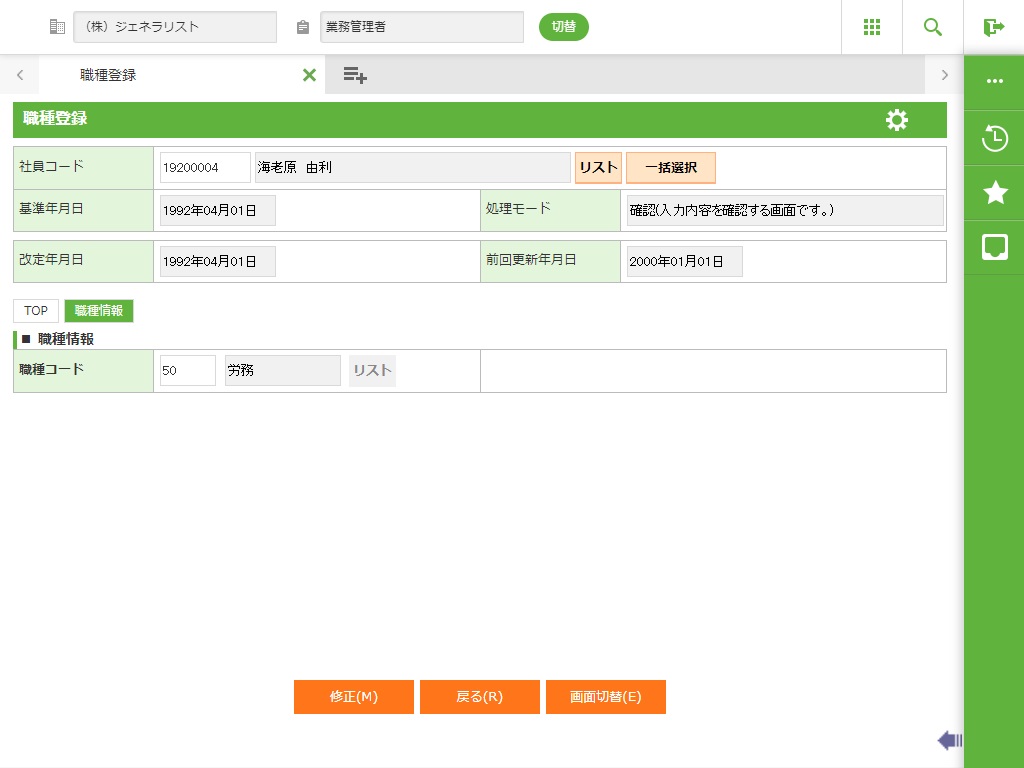Switch to the TOP tab

tap(36, 311)
